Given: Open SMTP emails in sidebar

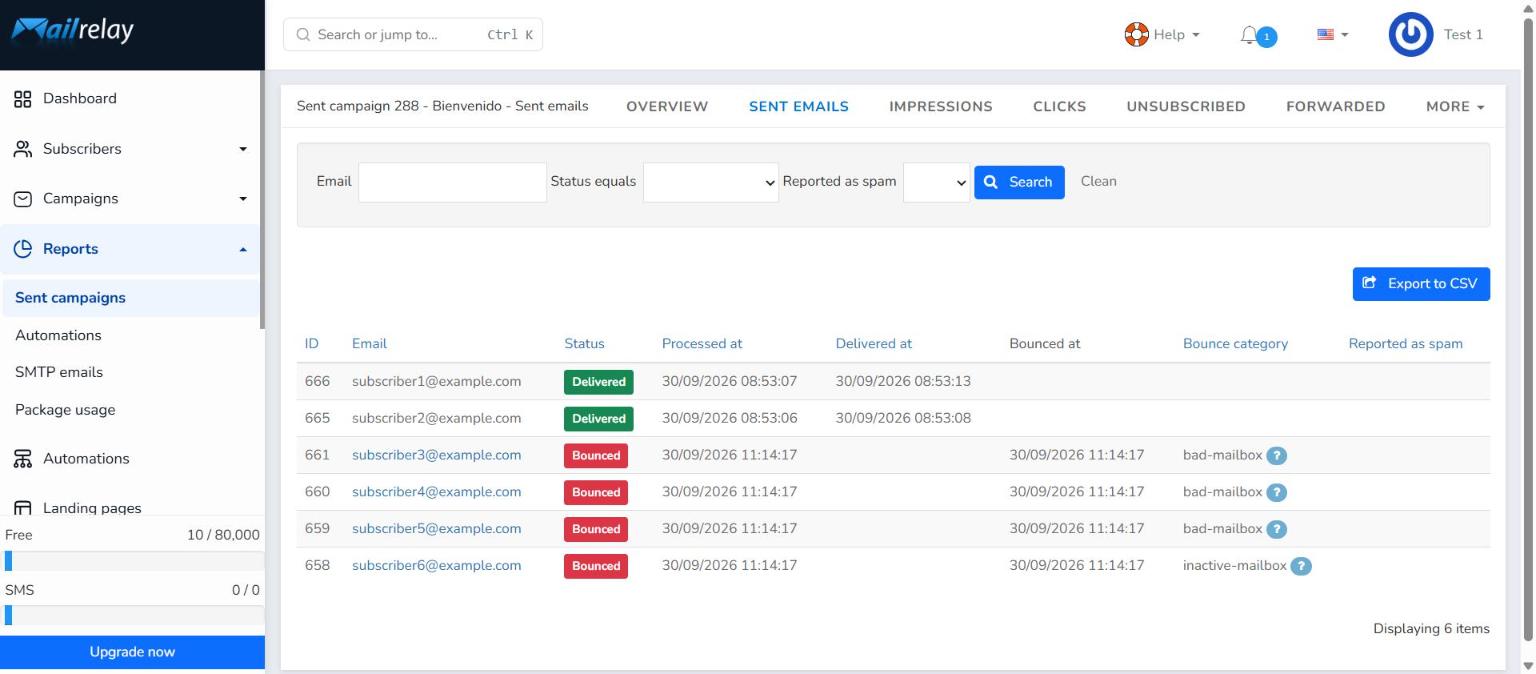Looking at the screenshot, I should click(59, 372).
